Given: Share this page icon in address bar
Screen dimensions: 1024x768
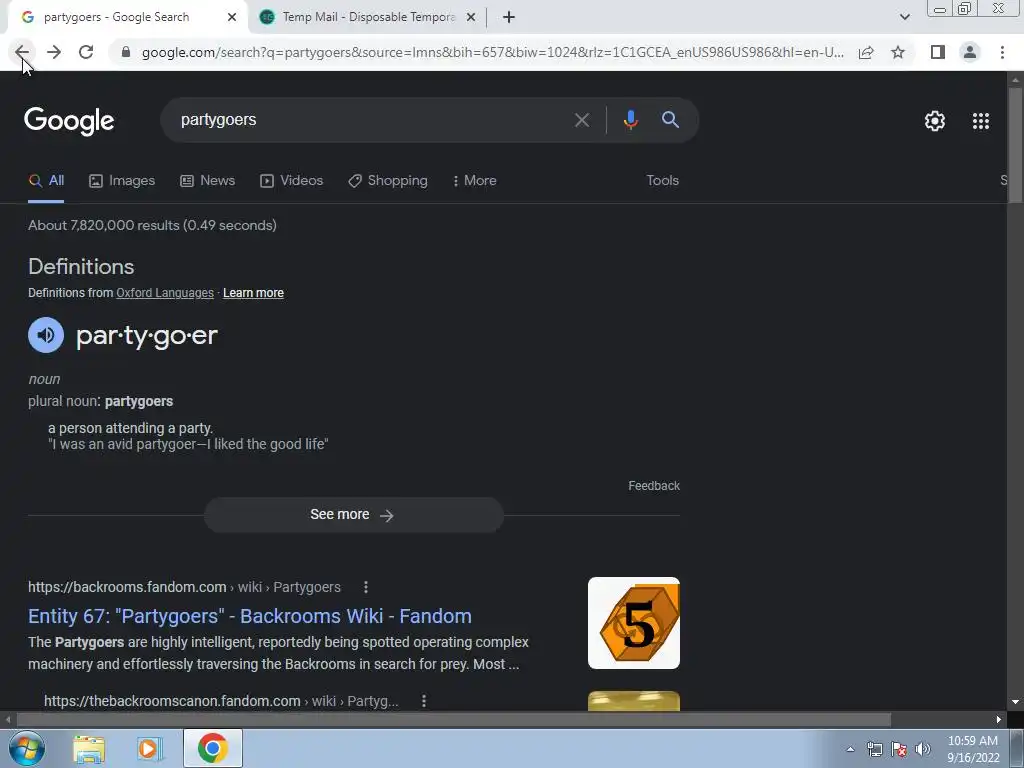Looking at the screenshot, I should (866, 52).
